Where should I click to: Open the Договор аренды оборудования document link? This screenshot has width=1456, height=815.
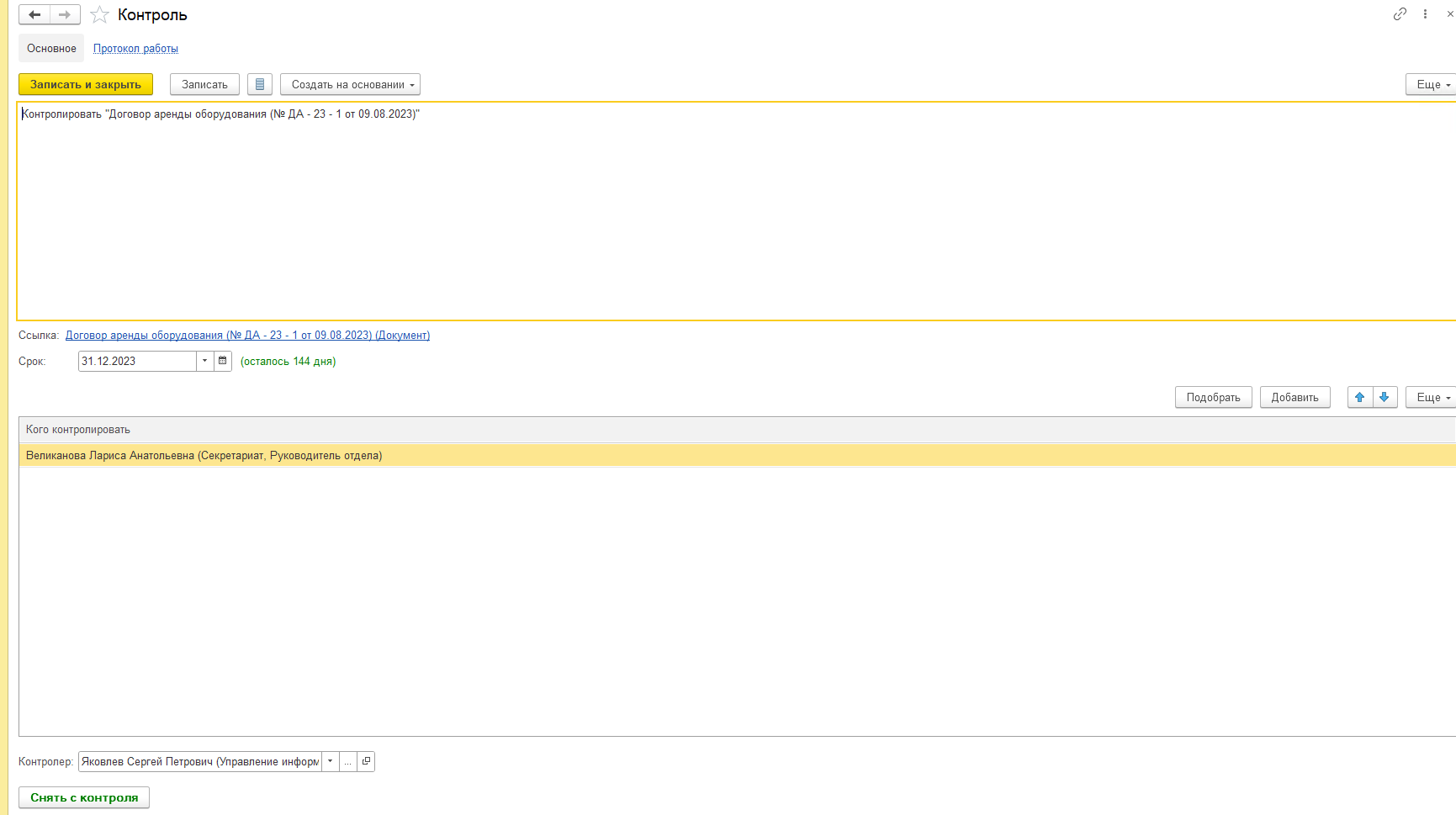pos(247,336)
